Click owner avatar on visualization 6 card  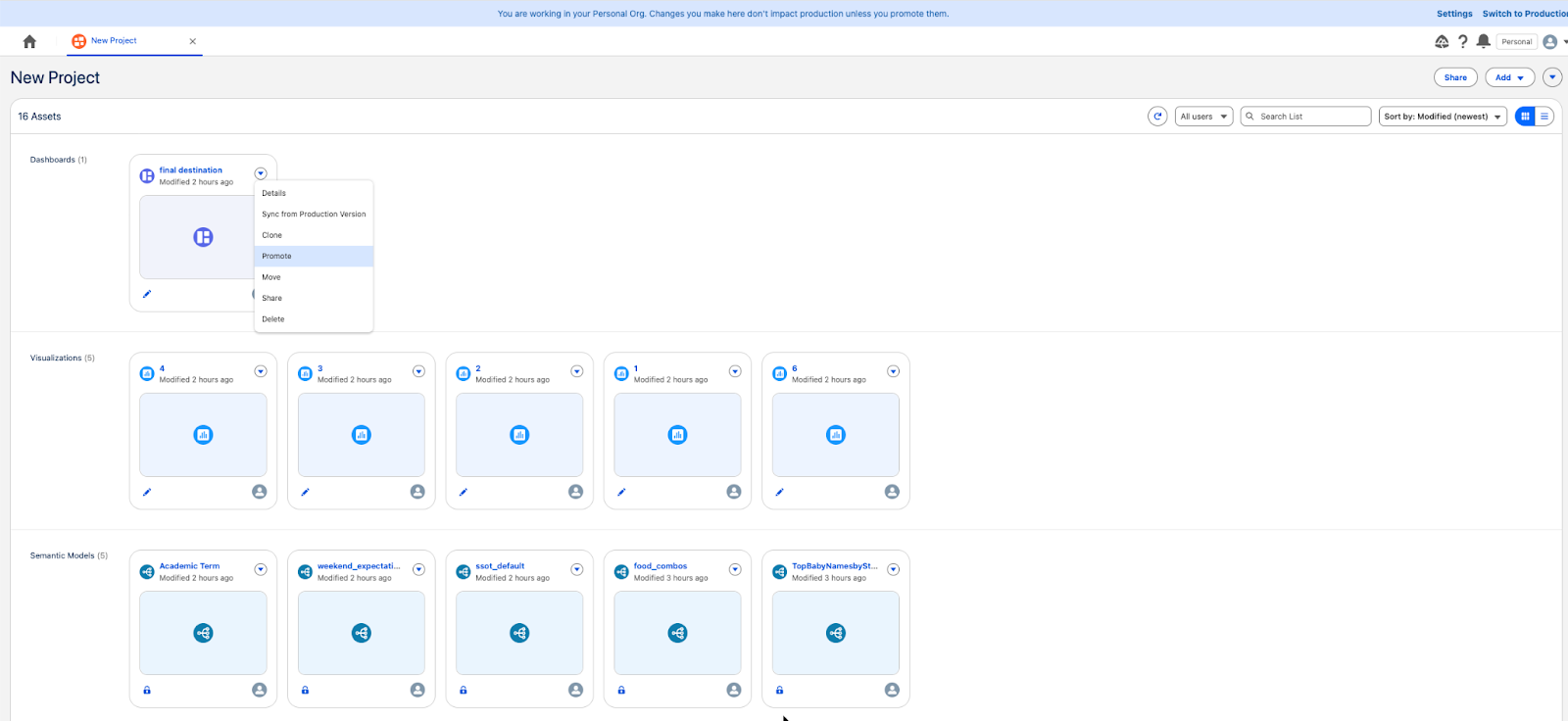[x=892, y=492]
